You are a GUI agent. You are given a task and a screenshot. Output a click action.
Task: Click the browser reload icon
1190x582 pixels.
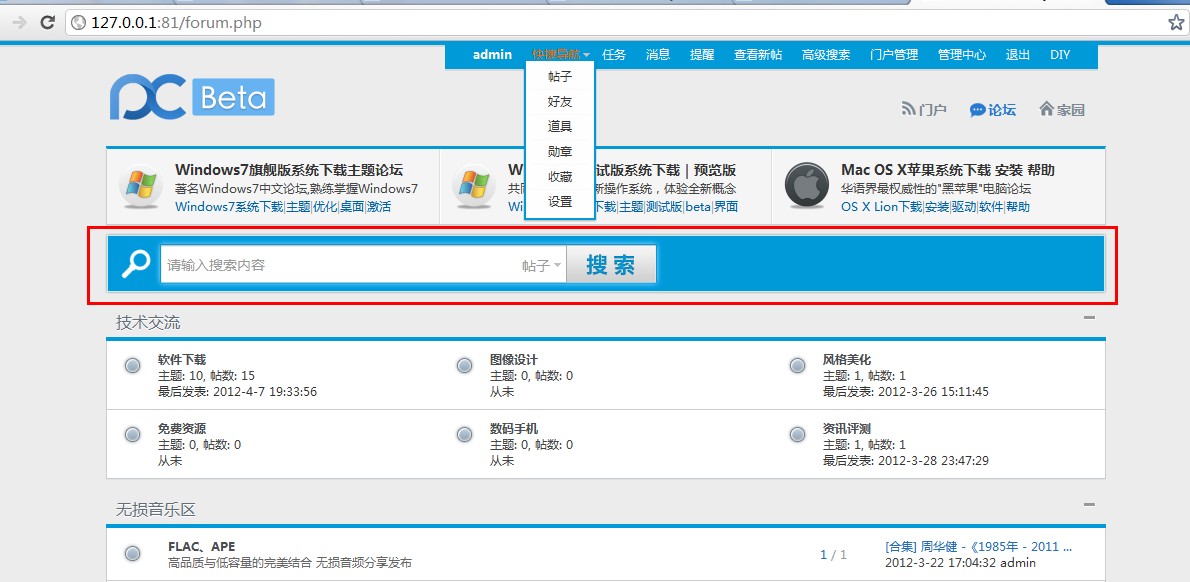[x=47, y=23]
